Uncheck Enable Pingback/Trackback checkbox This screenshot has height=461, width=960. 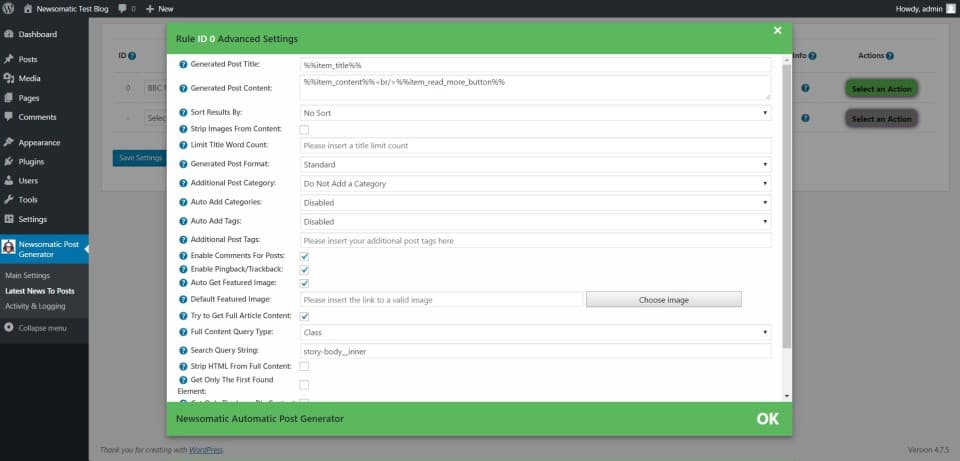304,270
